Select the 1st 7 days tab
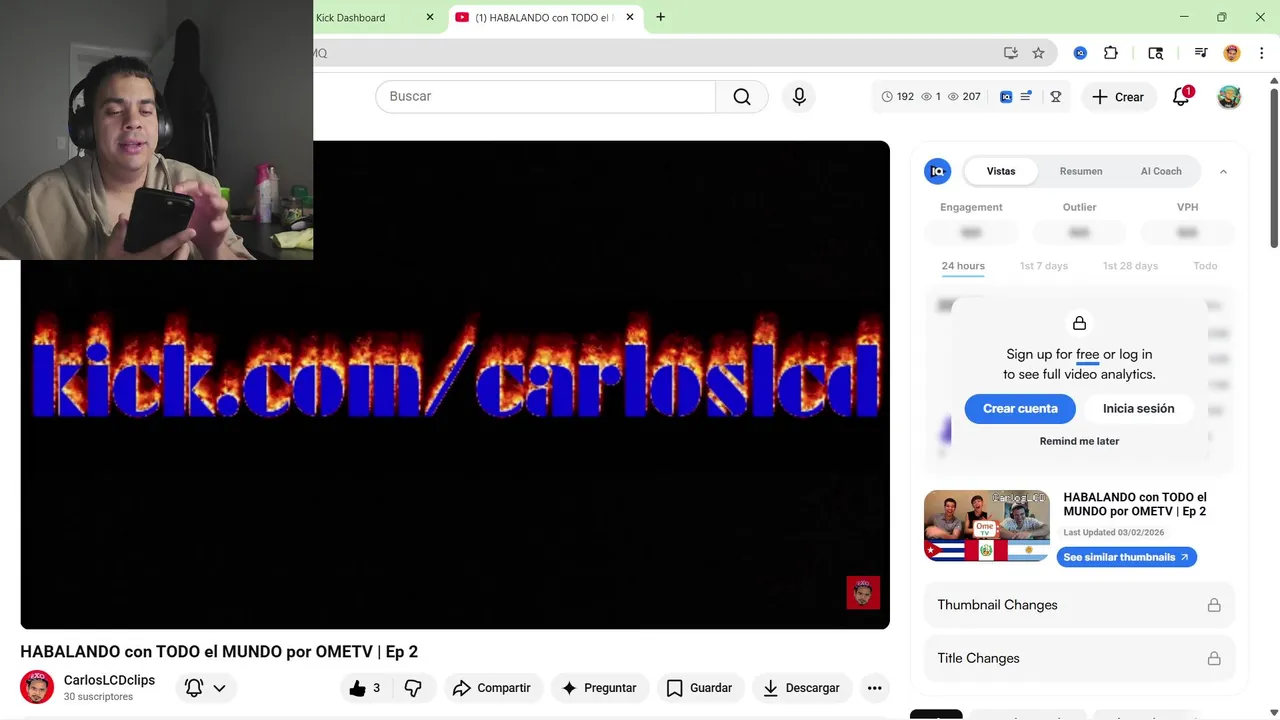Image resolution: width=1280 pixels, height=720 pixels. pos(1043,266)
